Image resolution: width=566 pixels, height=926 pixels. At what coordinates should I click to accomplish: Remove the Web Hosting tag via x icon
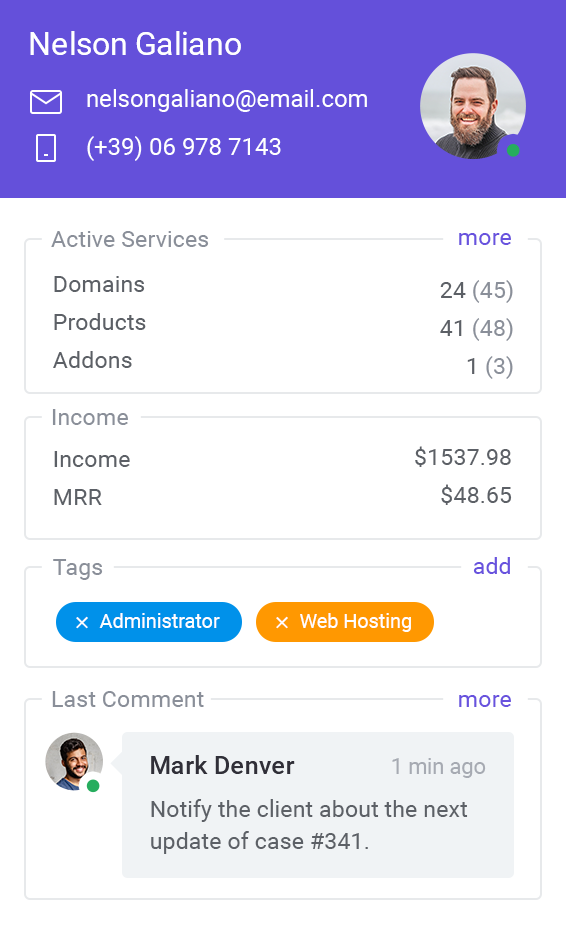(282, 622)
